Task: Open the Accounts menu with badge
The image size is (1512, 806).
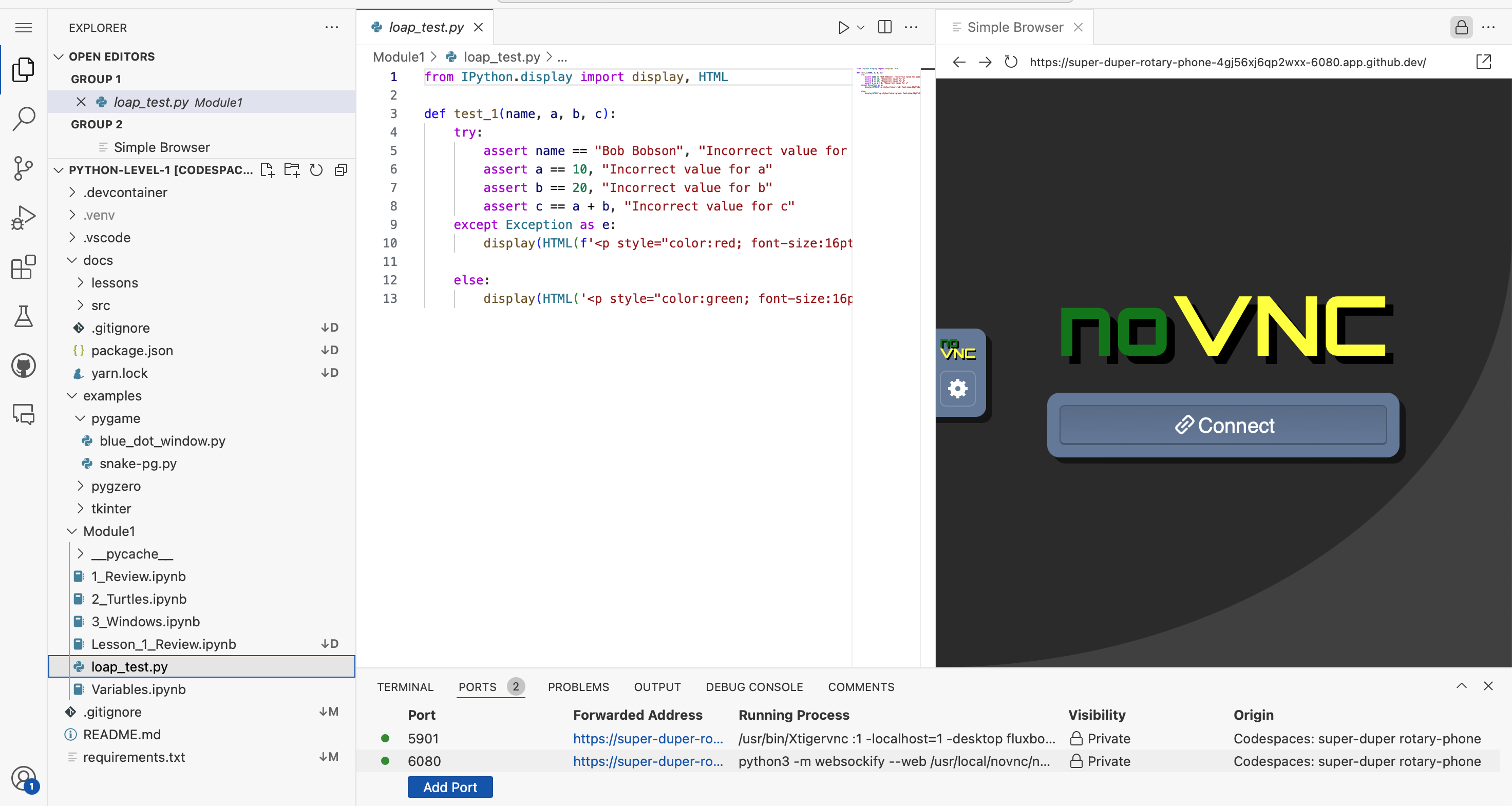Action: 24,780
